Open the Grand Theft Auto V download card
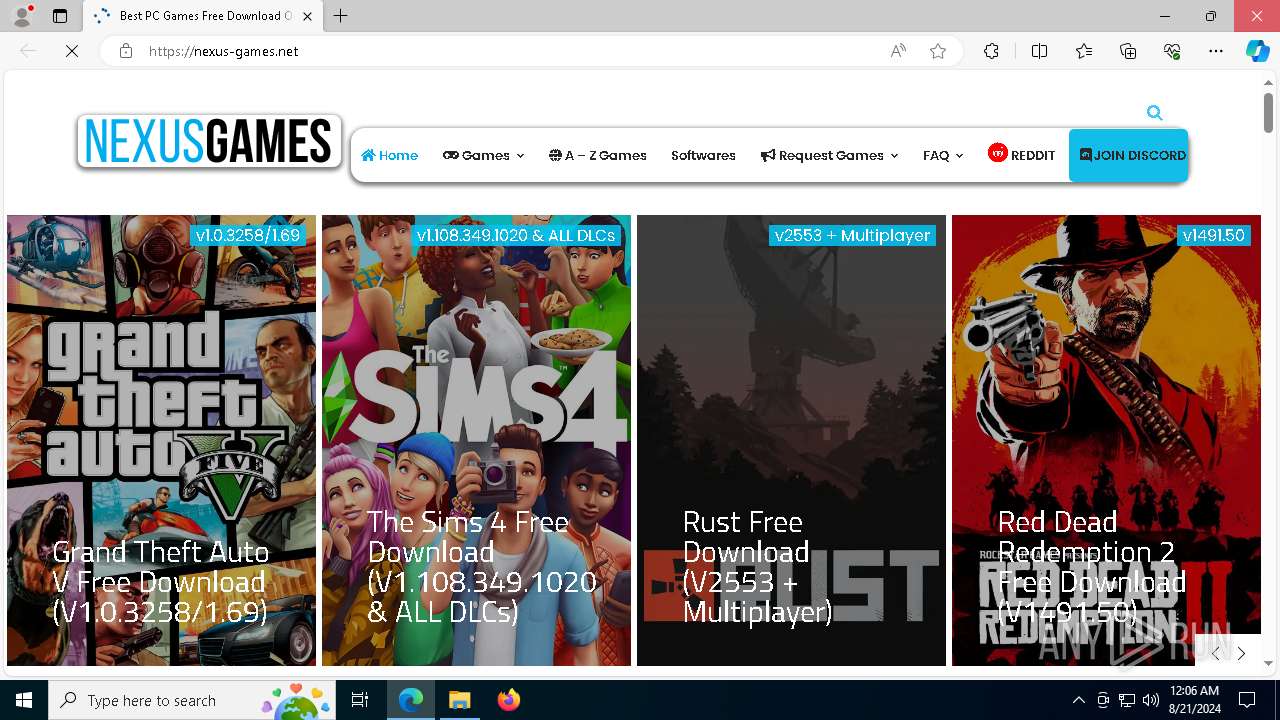Viewport: 1280px width, 720px height. coord(161,440)
